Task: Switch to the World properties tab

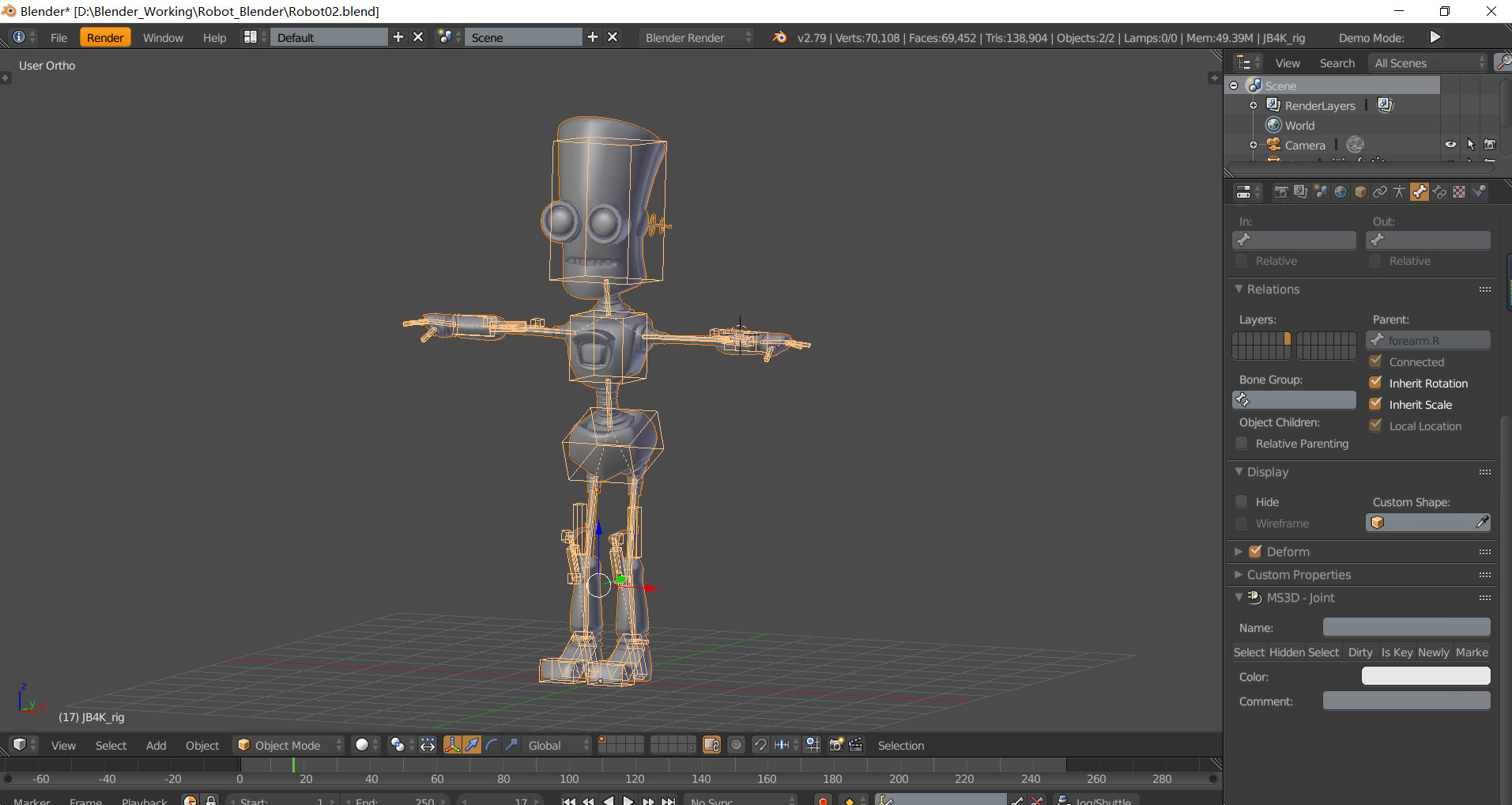Action: pos(1341,191)
